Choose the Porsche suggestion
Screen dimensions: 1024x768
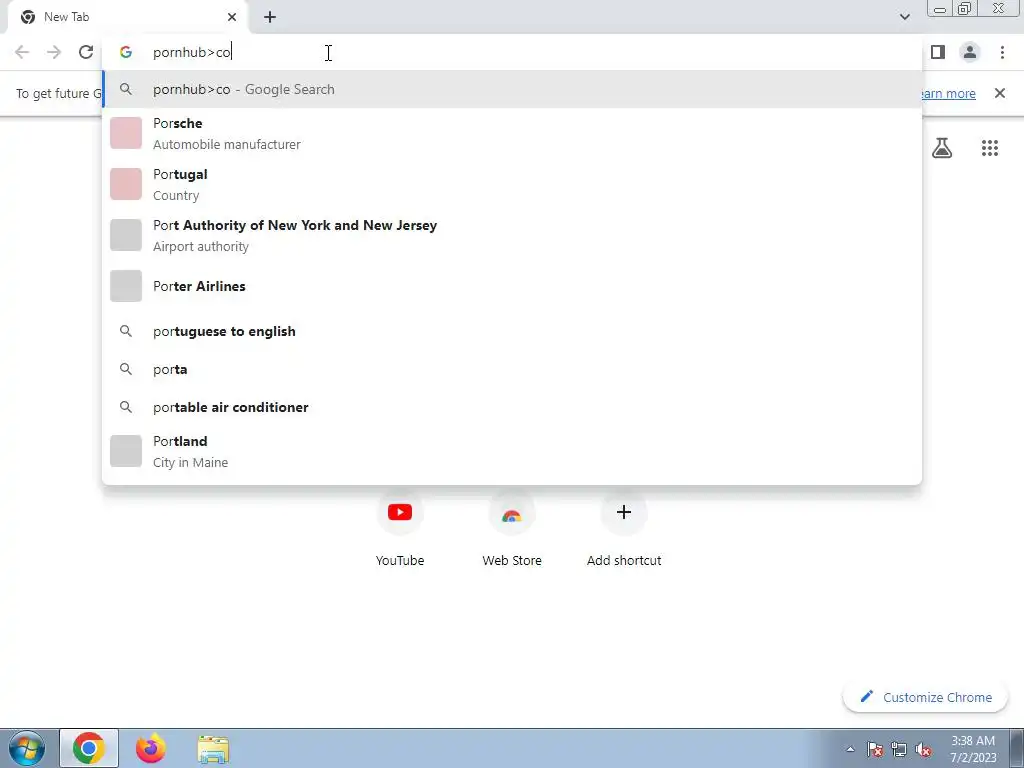pos(512,133)
